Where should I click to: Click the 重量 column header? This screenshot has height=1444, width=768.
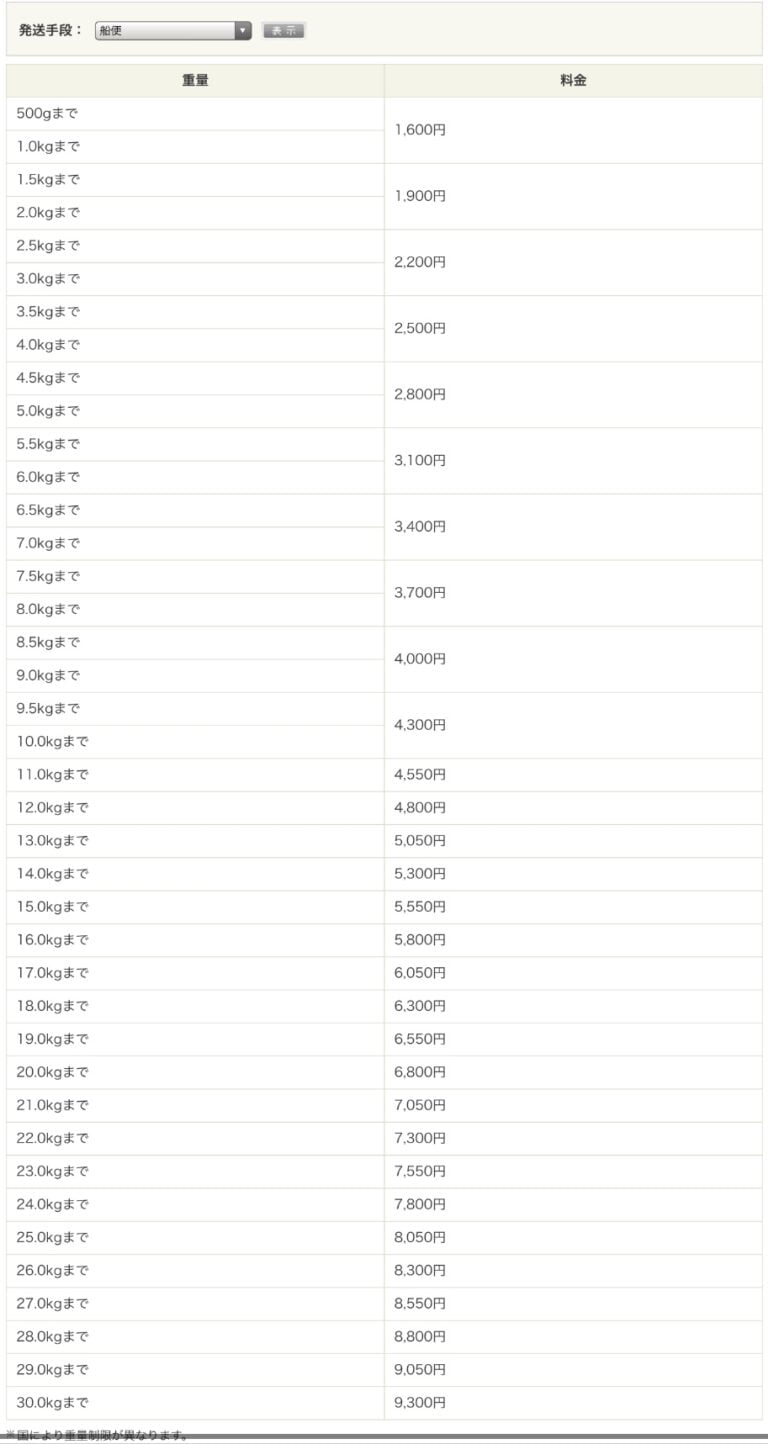pos(195,81)
